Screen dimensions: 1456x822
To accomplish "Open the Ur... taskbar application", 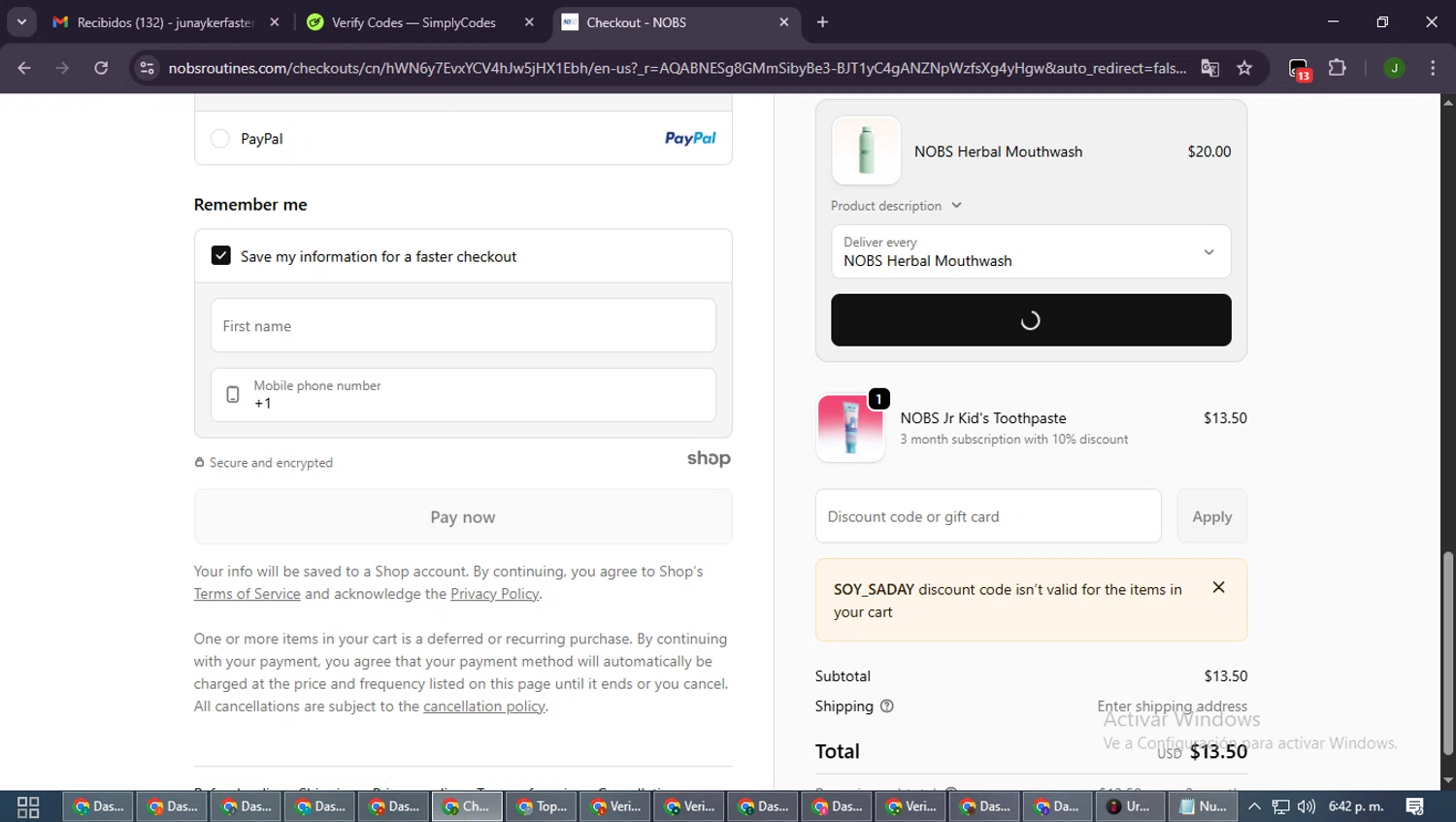I will (1131, 806).
